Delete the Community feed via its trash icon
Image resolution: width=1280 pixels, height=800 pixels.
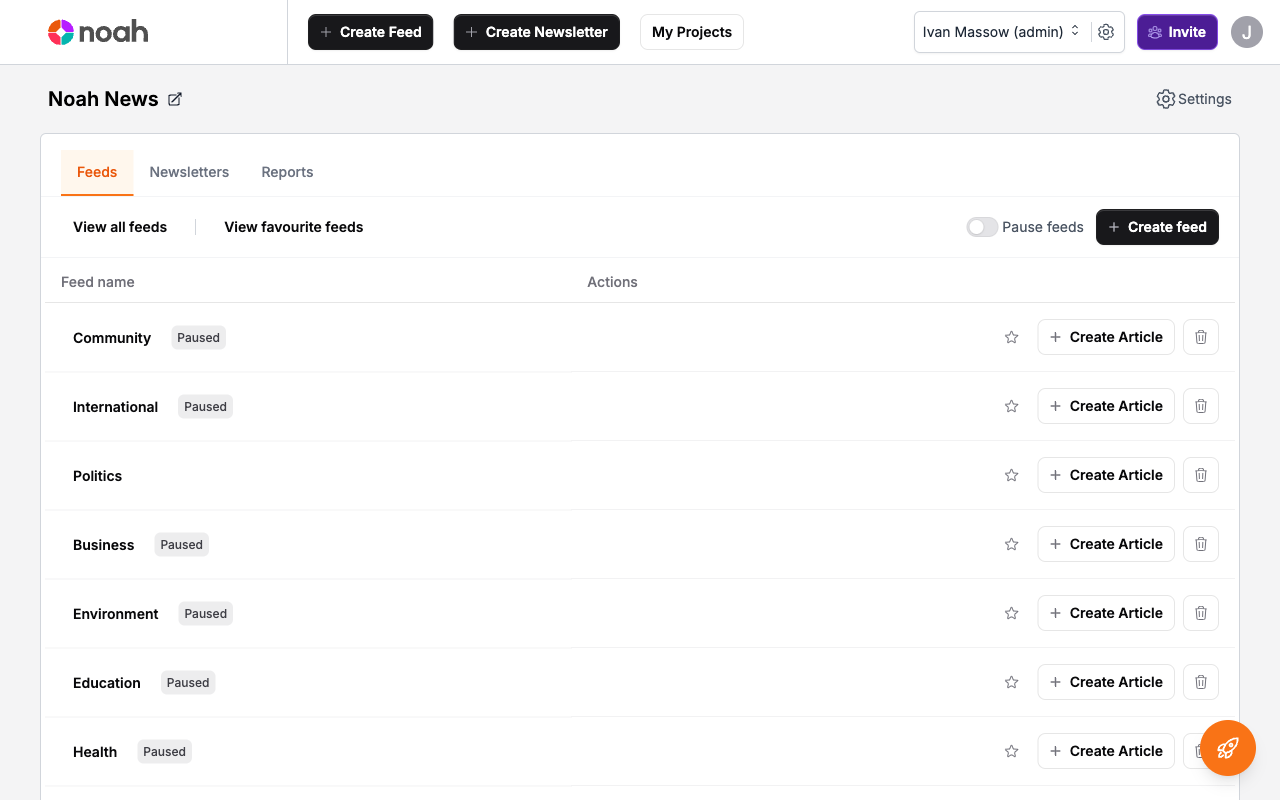[x=1200, y=337]
